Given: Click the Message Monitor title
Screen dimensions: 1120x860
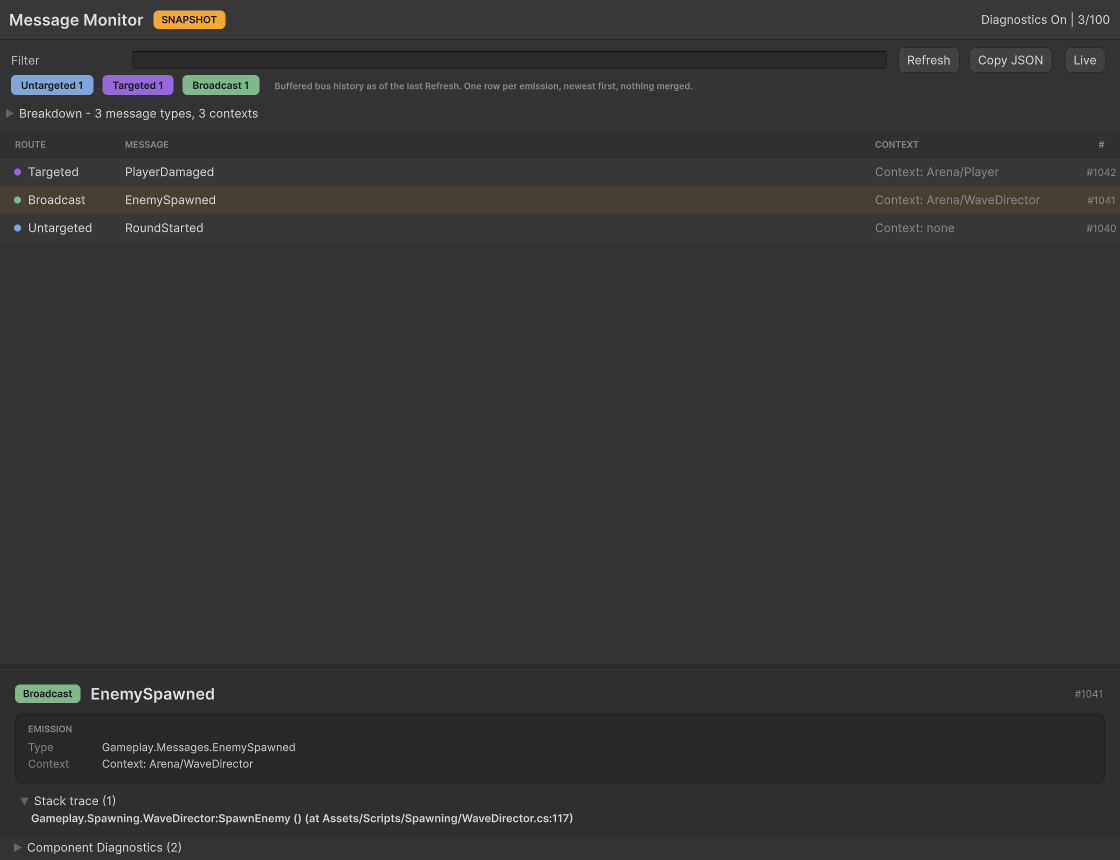Looking at the screenshot, I should [76, 20].
